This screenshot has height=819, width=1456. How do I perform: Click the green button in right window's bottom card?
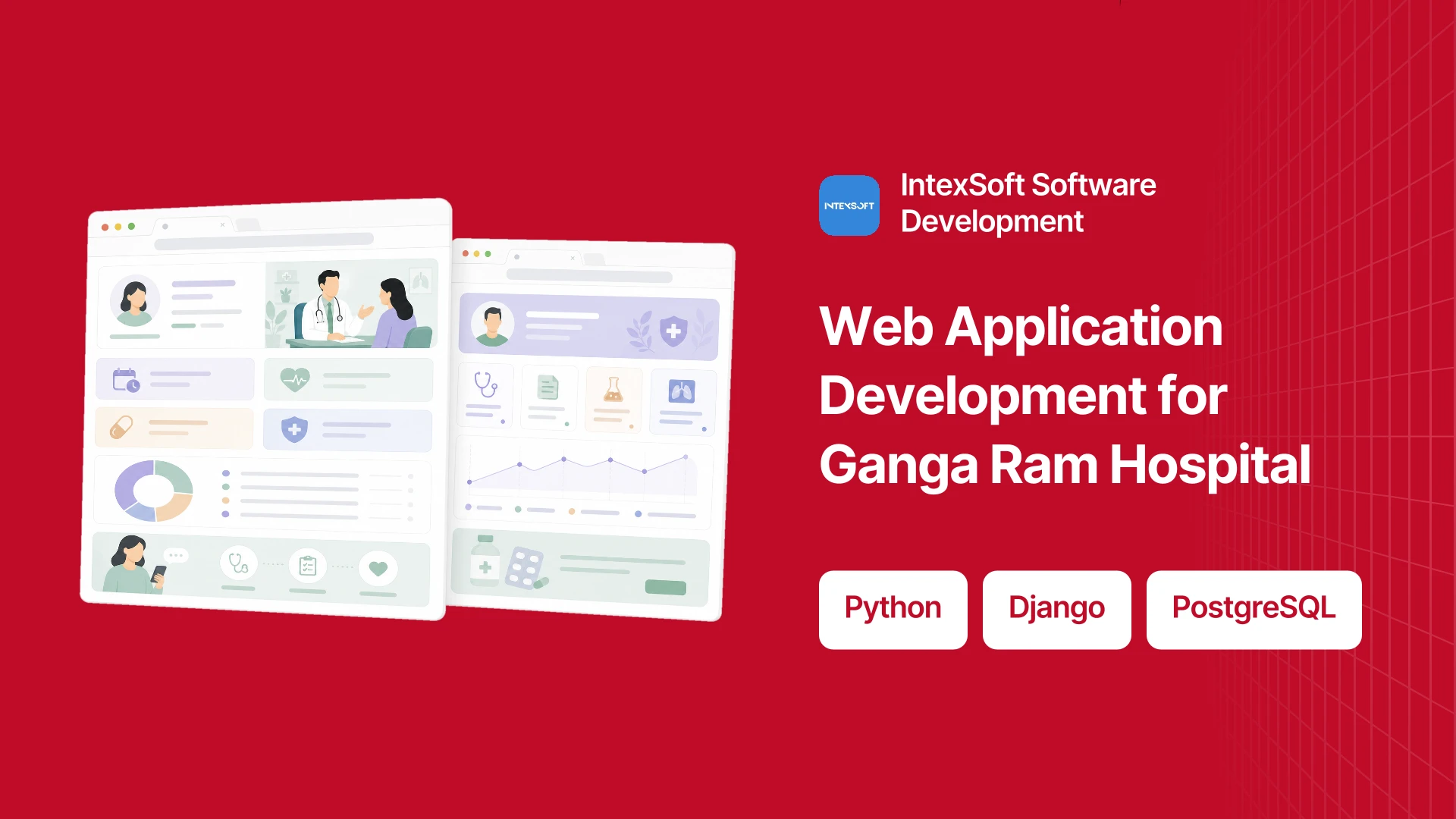tap(666, 587)
